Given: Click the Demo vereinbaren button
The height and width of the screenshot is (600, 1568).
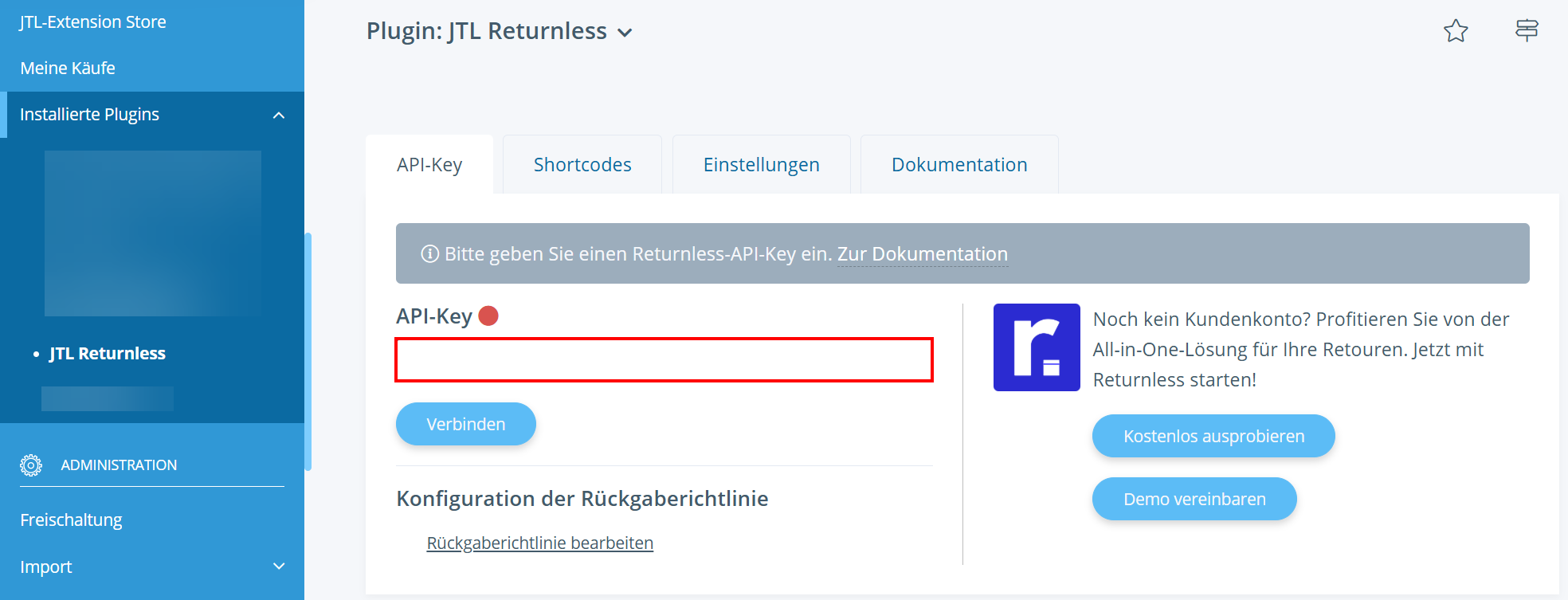Looking at the screenshot, I should [1194, 499].
